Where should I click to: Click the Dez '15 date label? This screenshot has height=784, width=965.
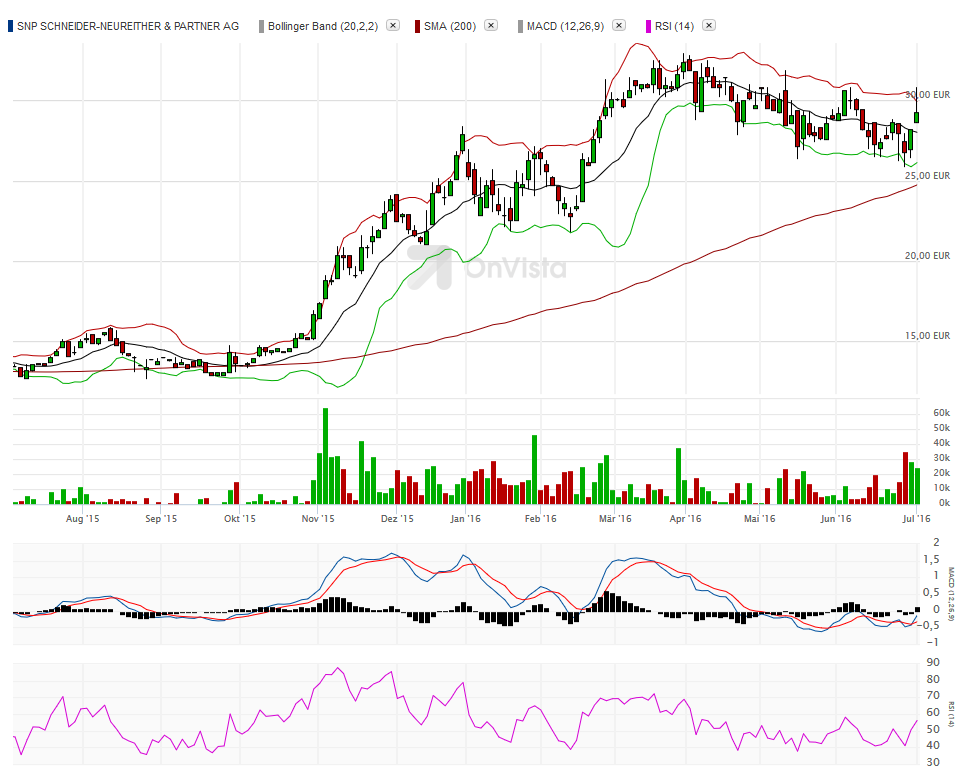click(x=398, y=519)
